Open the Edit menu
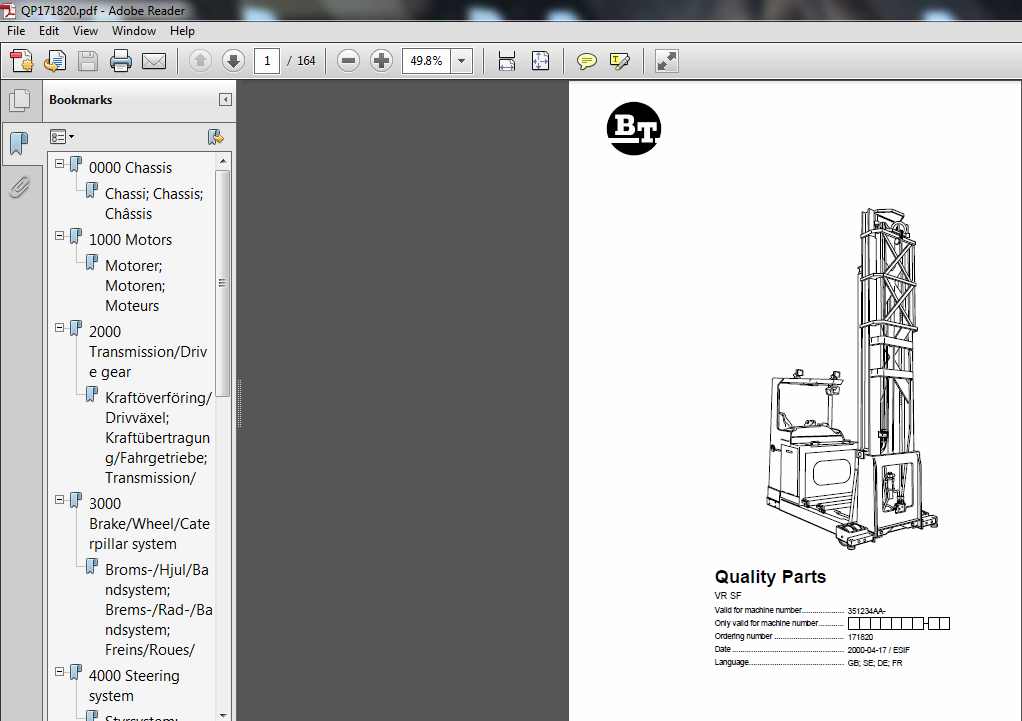This screenshot has height=721, width=1022. point(49,31)
